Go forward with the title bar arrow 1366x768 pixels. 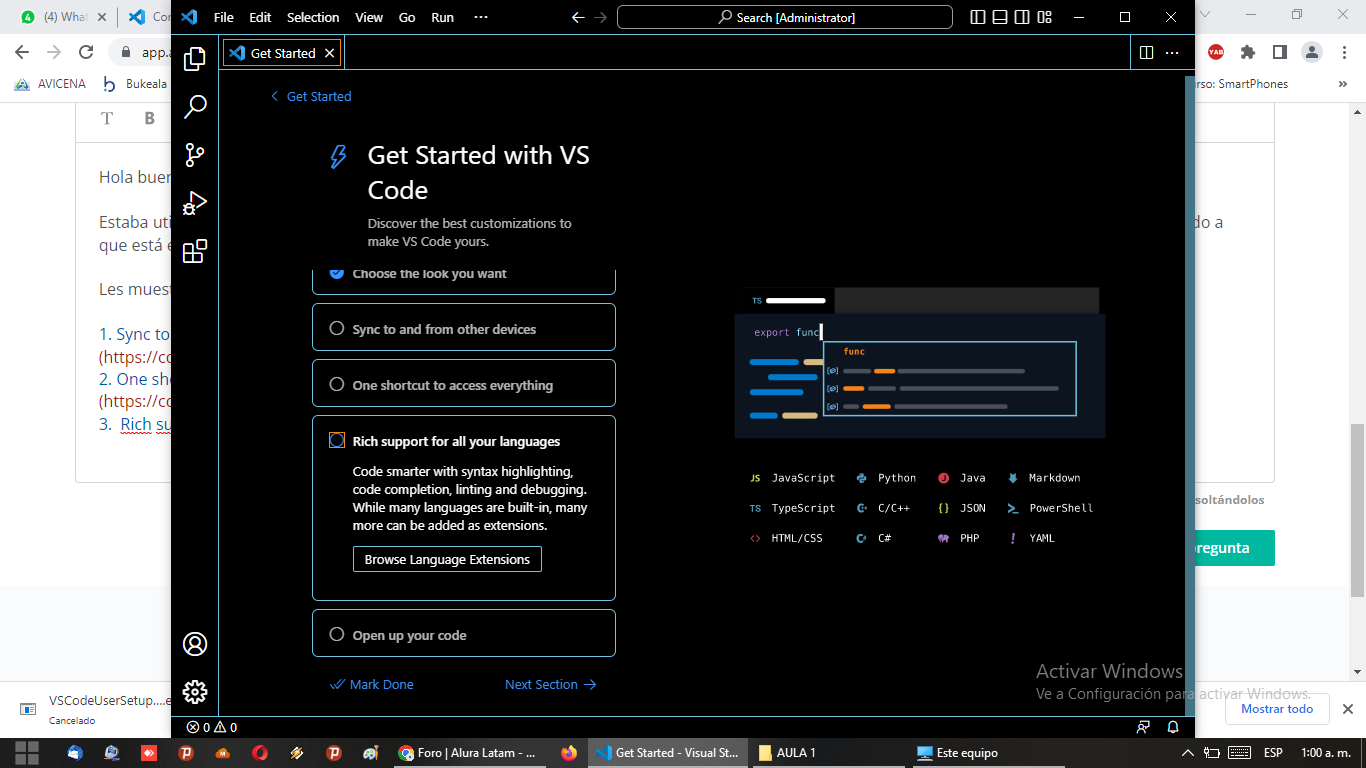600,17
